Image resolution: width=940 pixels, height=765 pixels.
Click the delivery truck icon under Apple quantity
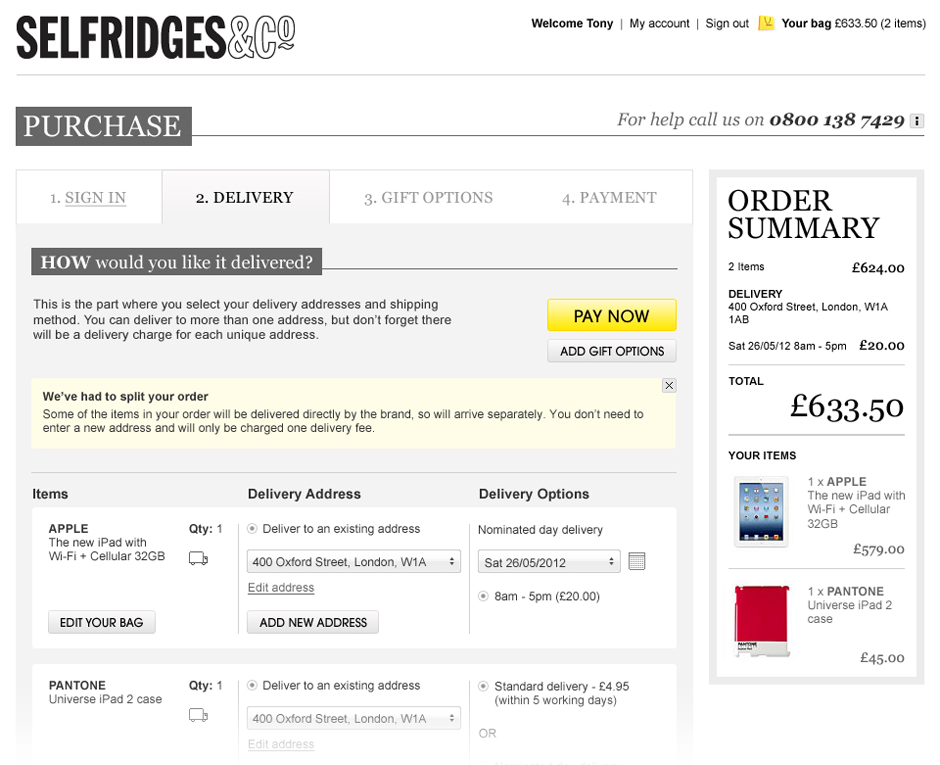[198, 558]
